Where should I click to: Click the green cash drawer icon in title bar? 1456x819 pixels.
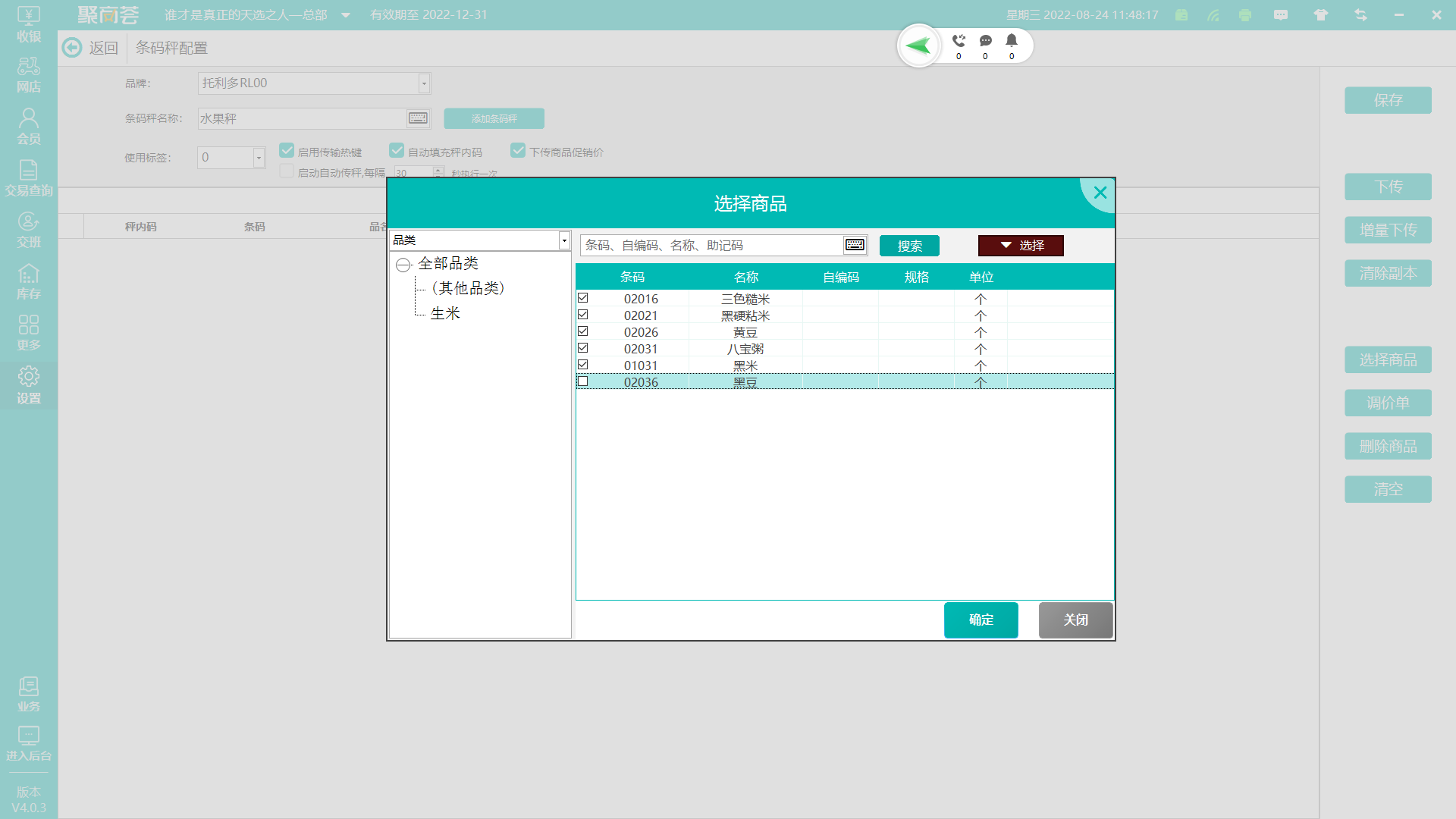pyautogui.click(x=1181, y=15)
